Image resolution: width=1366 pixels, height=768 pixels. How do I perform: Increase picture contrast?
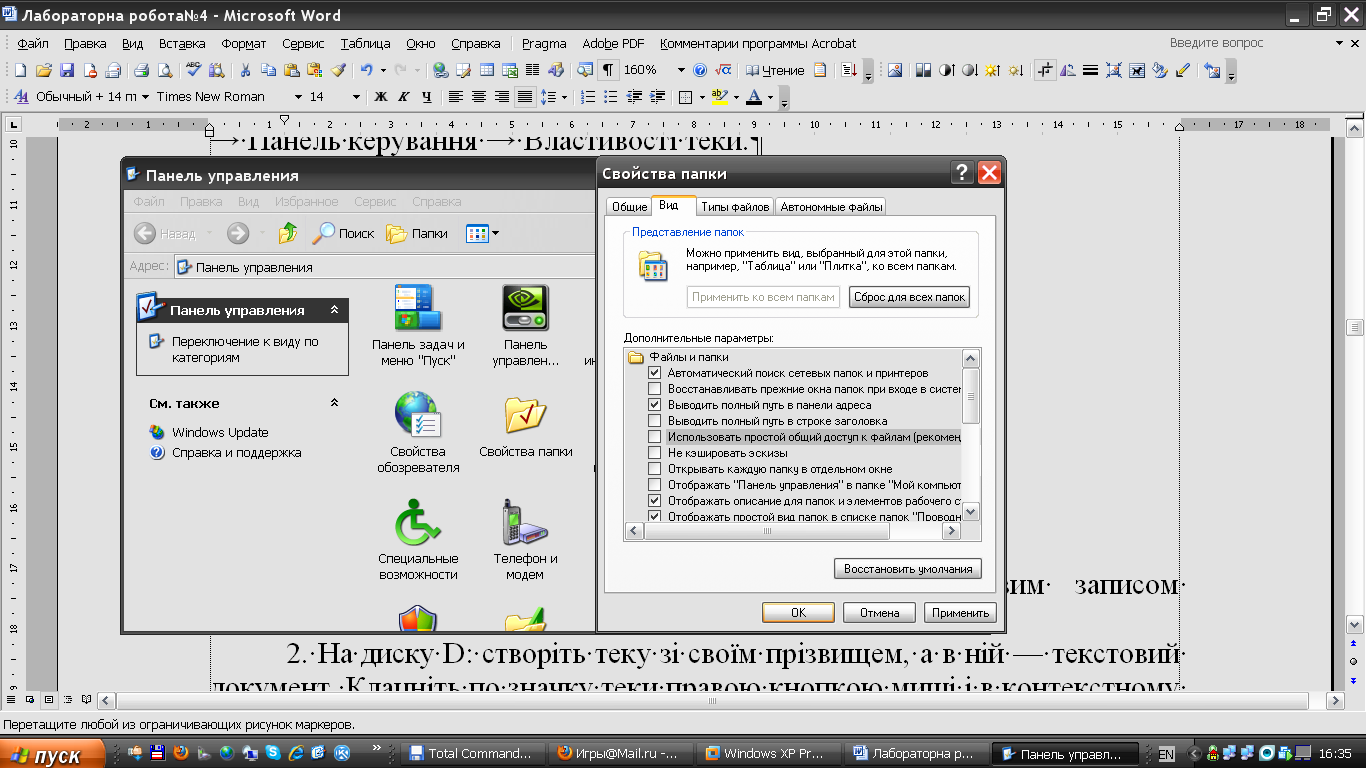(945, 70)
